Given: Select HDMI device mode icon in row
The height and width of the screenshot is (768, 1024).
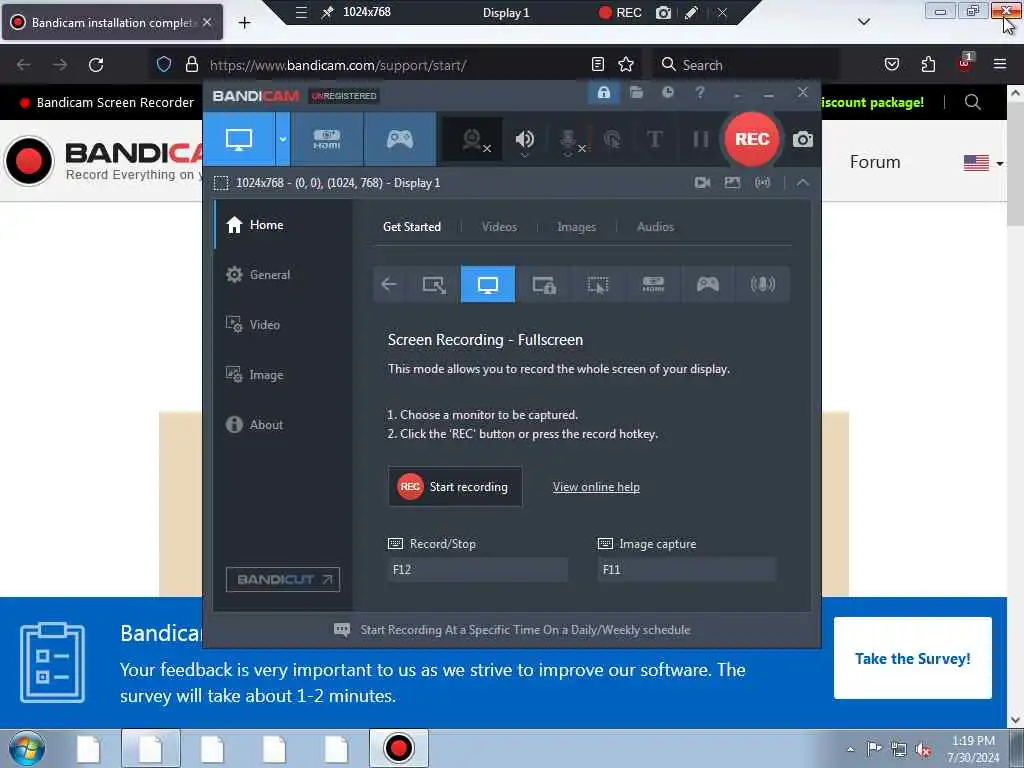Looking at the screenshot, I should [x=653, y=284].
